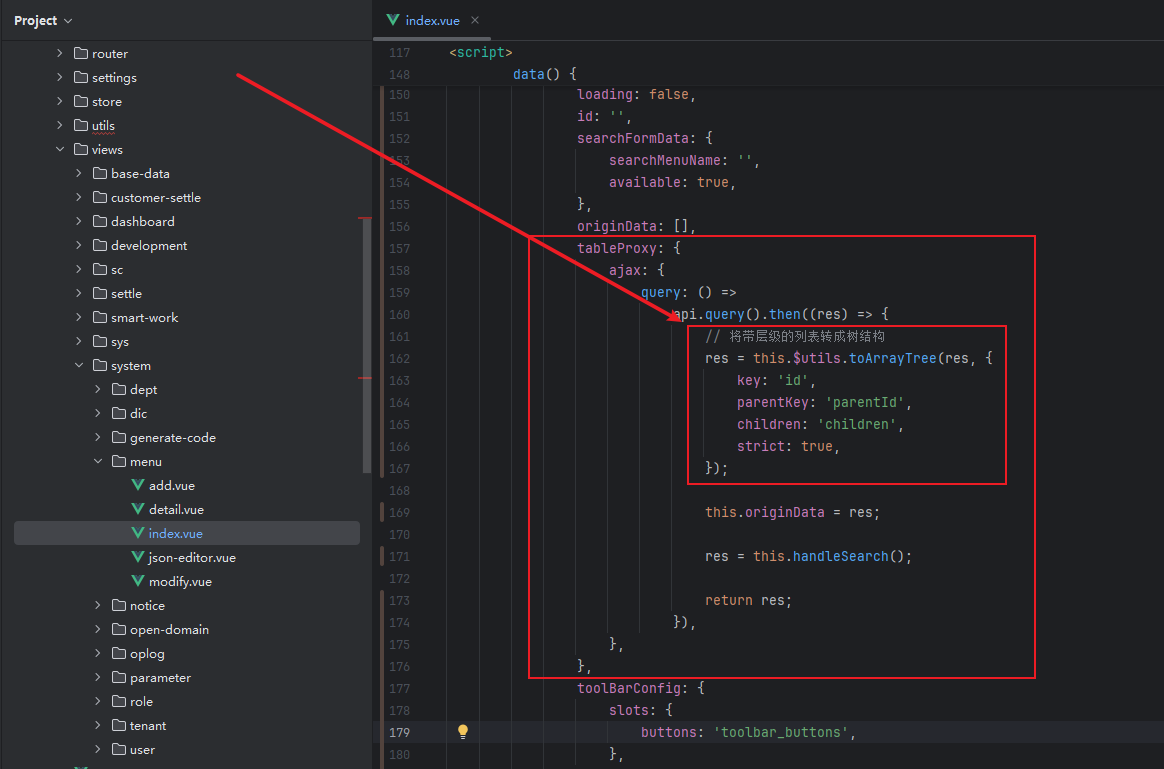This screenshot has width=1164, height=769.
Task: Expand the parameter folder chevron
Action: click(98, 678)
